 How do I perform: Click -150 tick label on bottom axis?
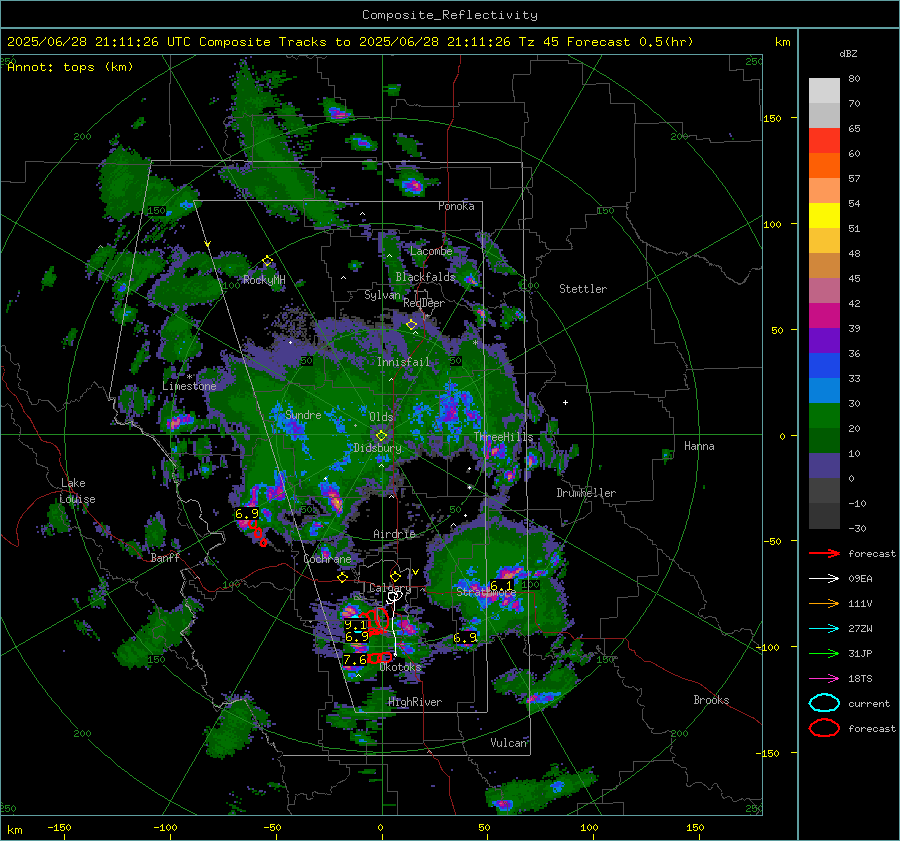(59, 827)
